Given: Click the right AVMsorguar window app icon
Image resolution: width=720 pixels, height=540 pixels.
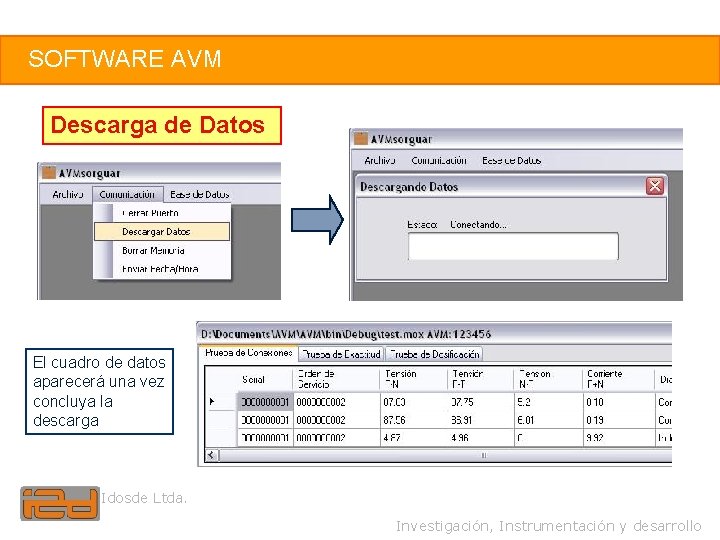Looking at the screenshot, I should click(x=360, y=138).
